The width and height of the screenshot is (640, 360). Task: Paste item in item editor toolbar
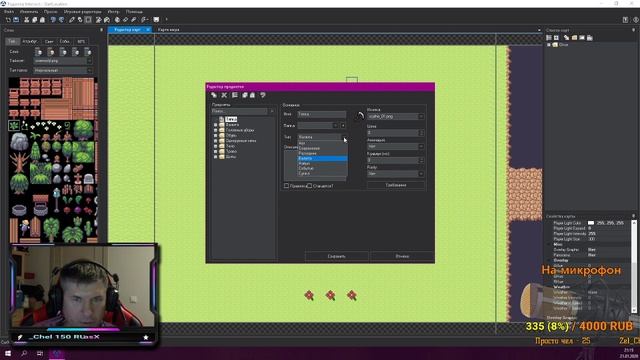click(252, 95)
